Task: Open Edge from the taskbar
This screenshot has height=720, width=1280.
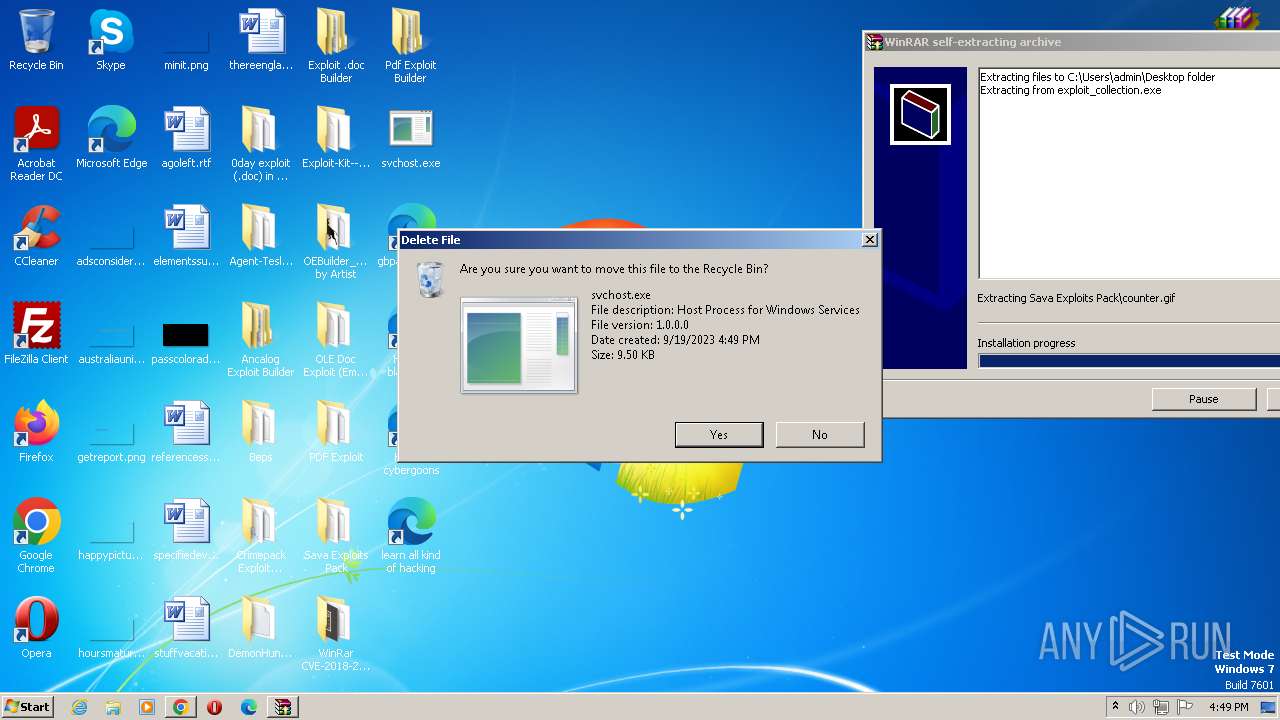Action: coord(248,707)
